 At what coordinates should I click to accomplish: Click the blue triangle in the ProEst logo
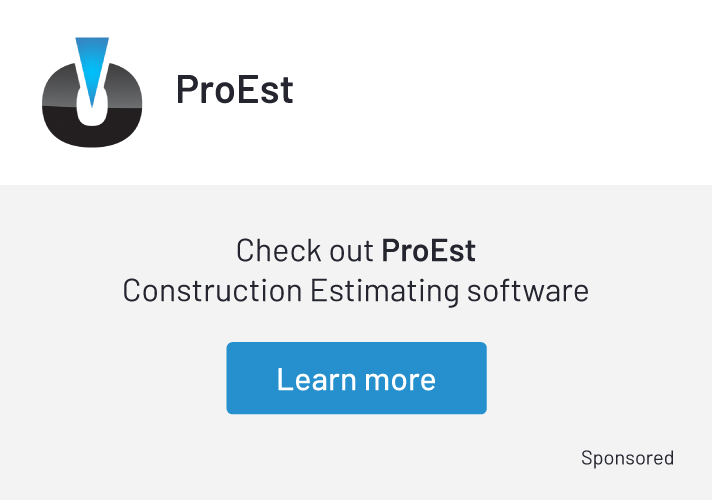coord(92,62)
